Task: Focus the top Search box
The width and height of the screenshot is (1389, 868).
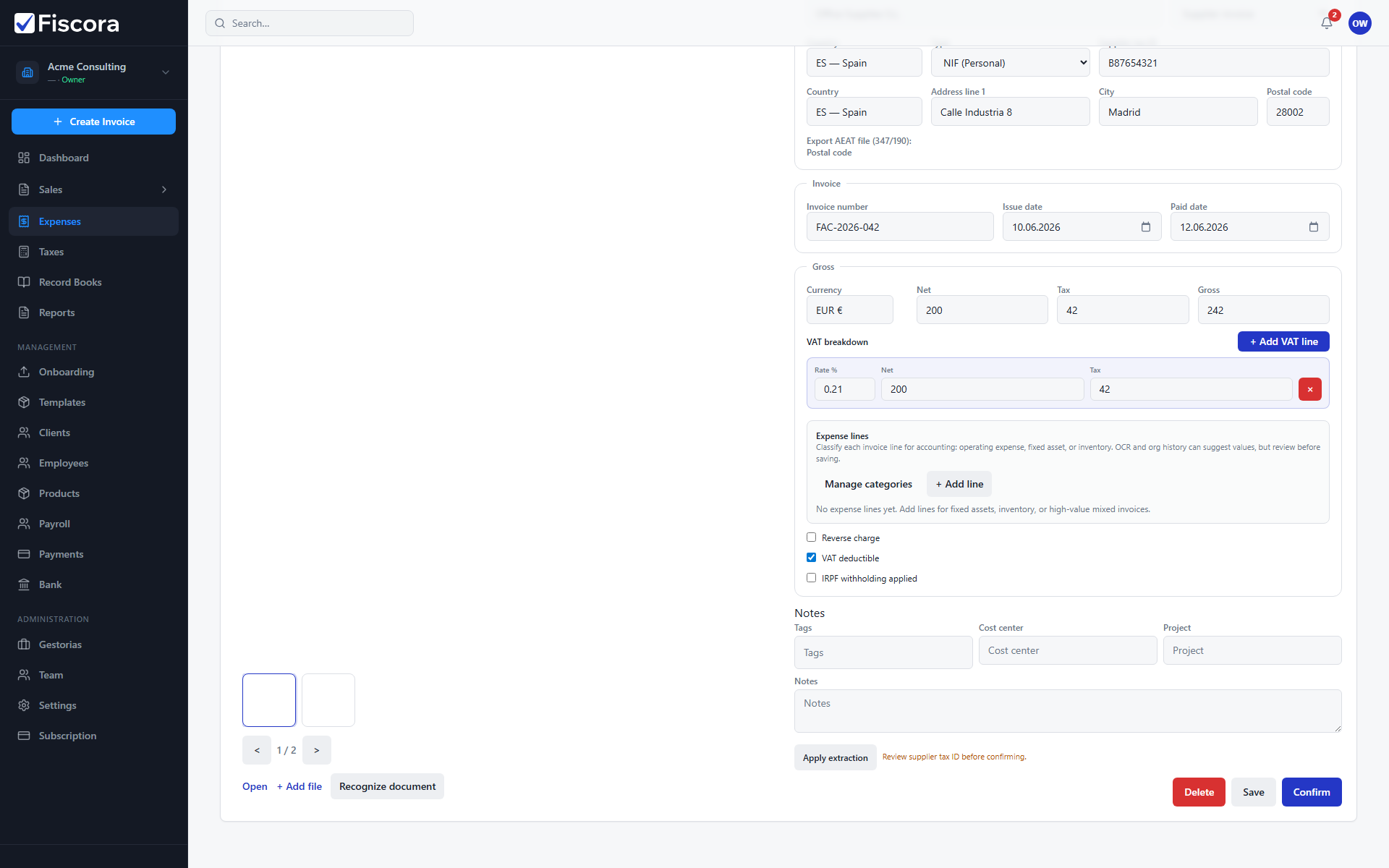Action: pos(310,23)
